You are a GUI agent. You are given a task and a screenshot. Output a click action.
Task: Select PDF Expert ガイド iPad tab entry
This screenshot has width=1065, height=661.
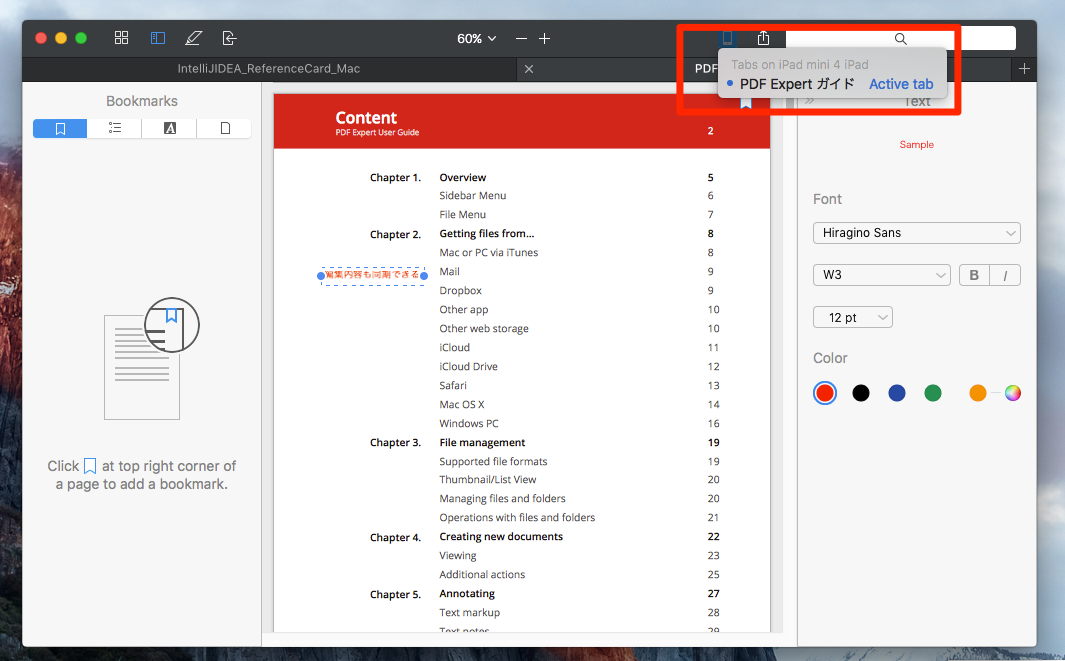[797, 84]
